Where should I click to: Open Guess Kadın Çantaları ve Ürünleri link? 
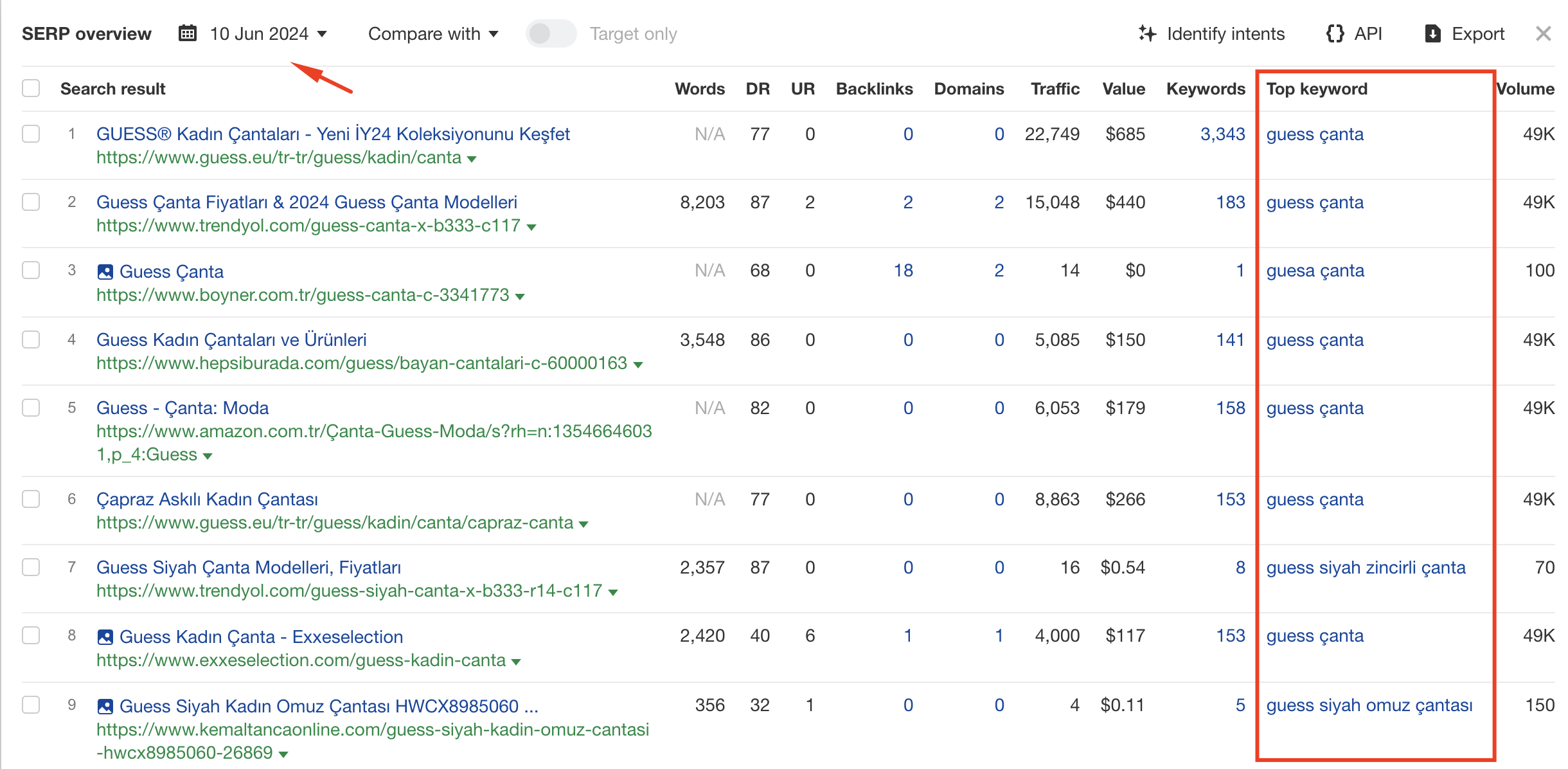(231, 339)
